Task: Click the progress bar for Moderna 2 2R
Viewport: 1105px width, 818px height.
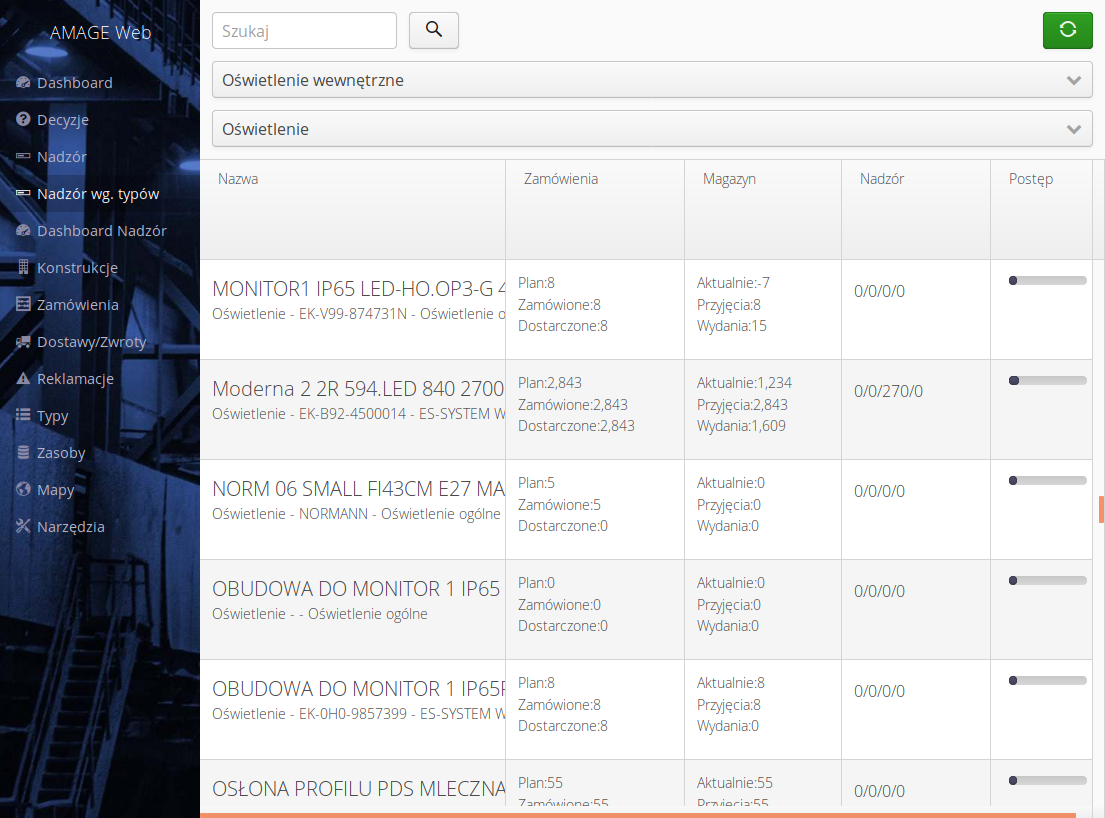Action: (1047, 380)
